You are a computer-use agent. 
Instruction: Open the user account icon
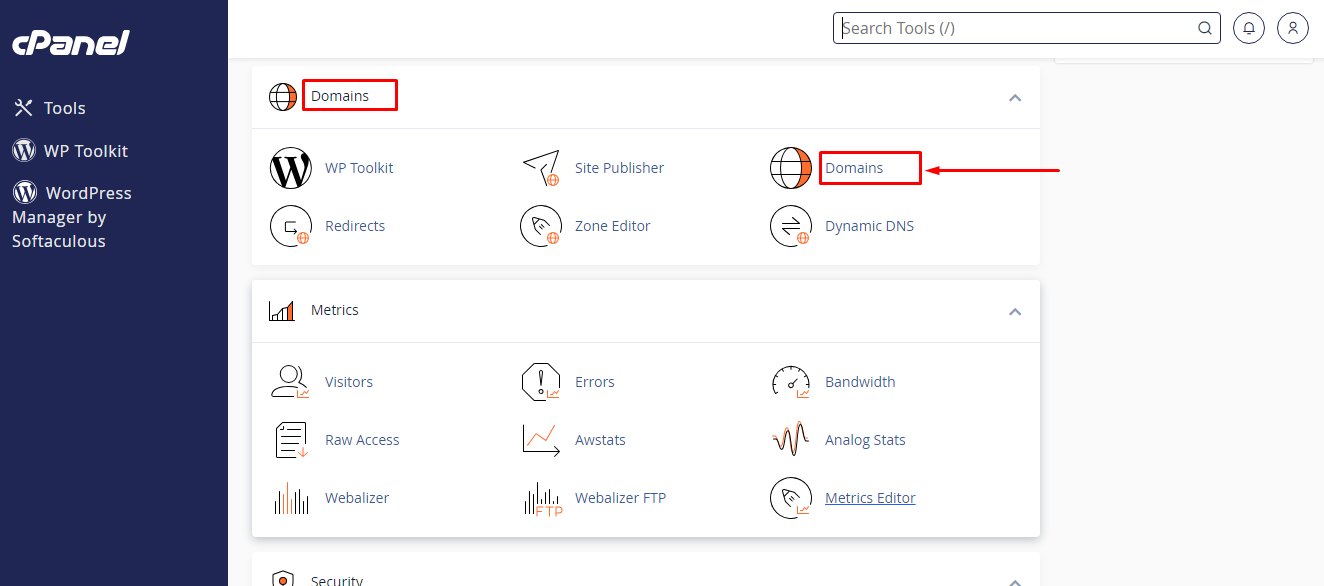pyautogui.click(x=1293, y=28)
